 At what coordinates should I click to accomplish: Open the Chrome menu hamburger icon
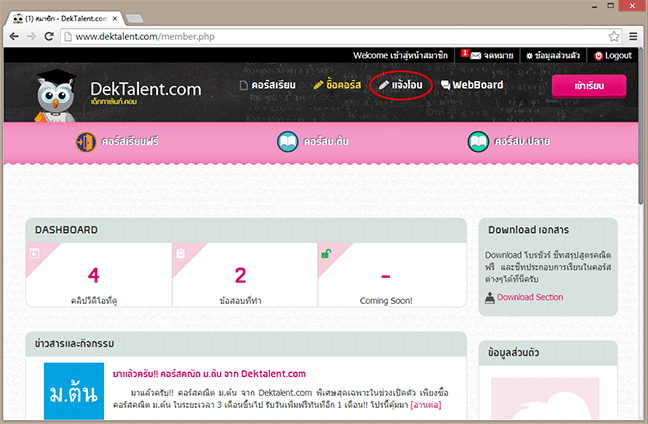click(x=632, y=37)
